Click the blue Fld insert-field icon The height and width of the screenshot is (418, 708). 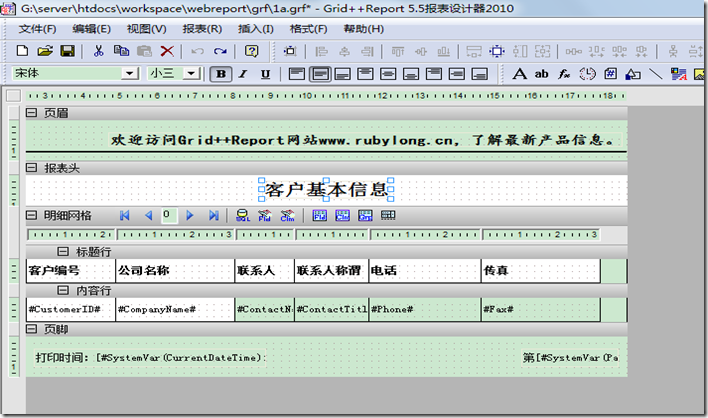click(320, 215)
